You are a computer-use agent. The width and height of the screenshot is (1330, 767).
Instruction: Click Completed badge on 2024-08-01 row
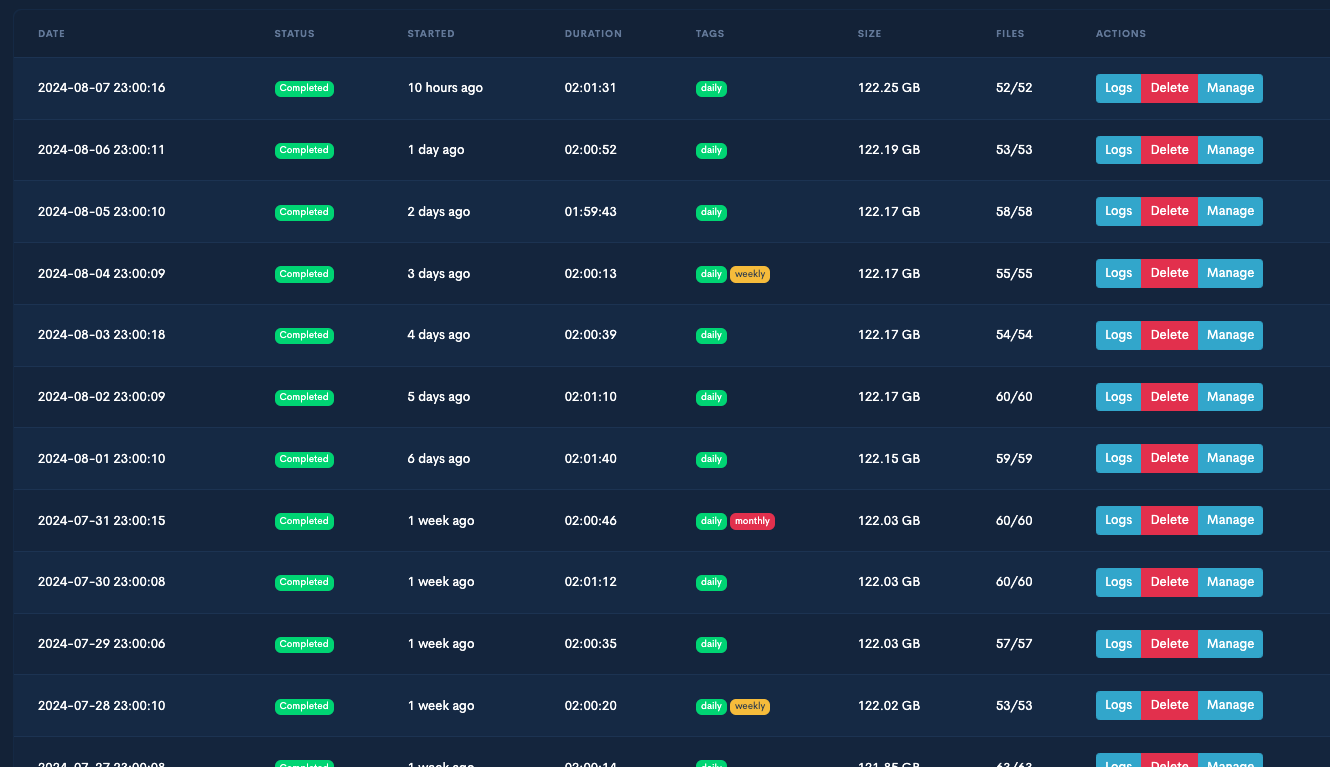coord(304,459)
